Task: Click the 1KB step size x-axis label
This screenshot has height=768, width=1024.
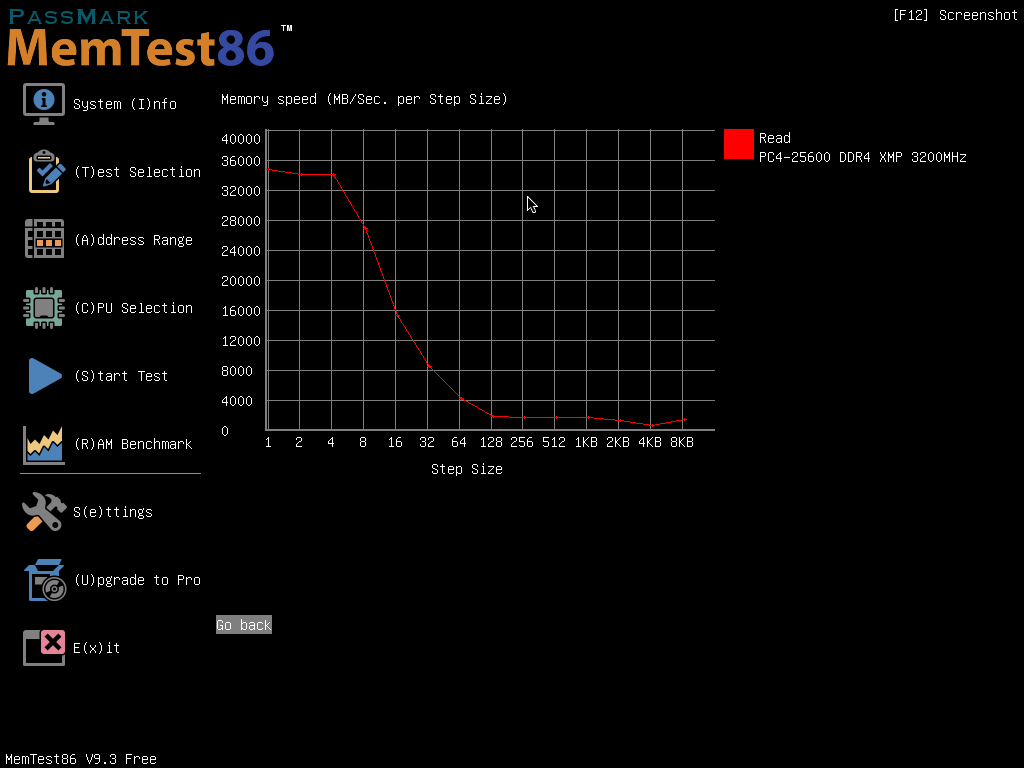Action: [586, 443]
